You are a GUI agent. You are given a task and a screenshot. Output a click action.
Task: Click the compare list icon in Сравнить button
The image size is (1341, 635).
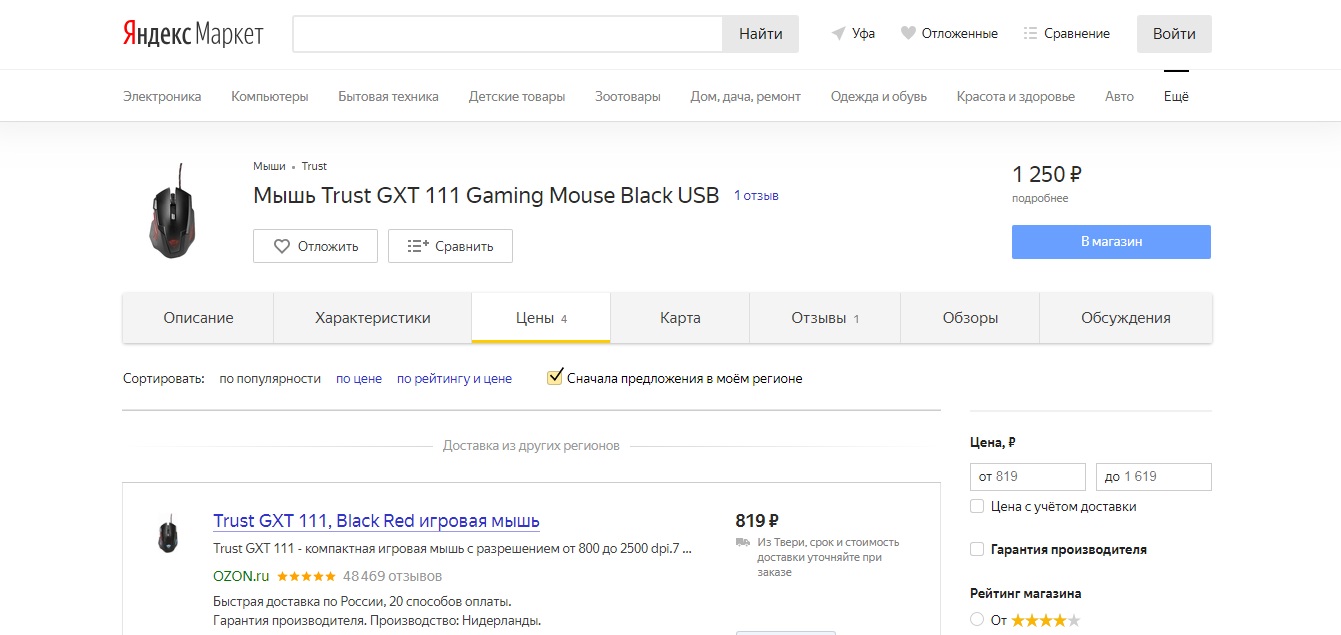(417, 246)
